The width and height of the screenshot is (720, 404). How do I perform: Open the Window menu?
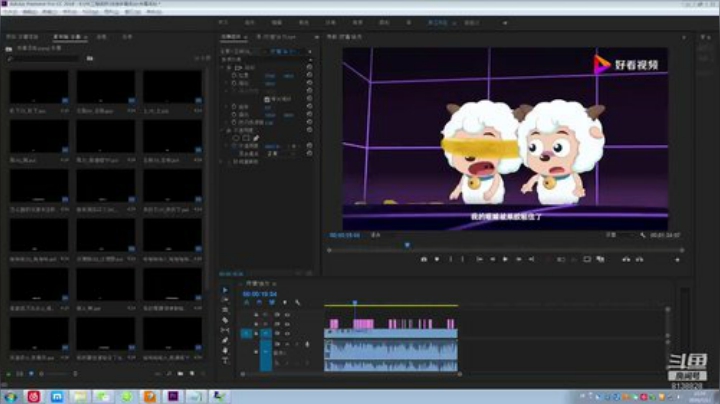click(133, 11)
